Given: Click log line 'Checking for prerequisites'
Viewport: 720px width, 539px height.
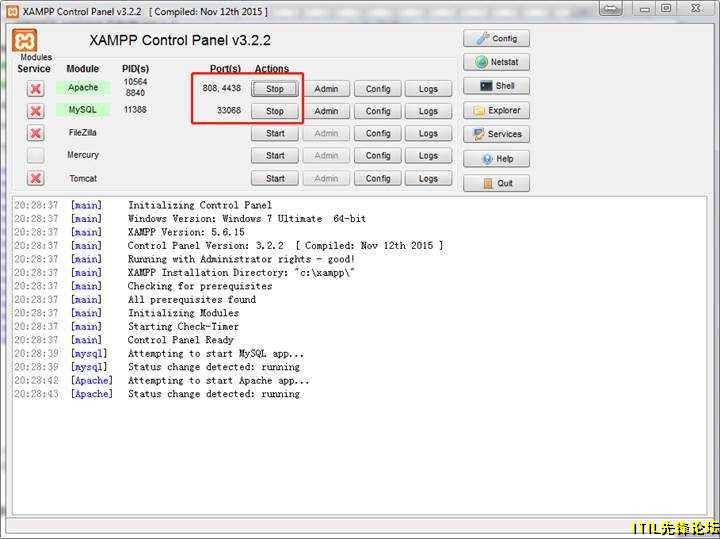Looking at the screenshot, I should coord(200,286).
